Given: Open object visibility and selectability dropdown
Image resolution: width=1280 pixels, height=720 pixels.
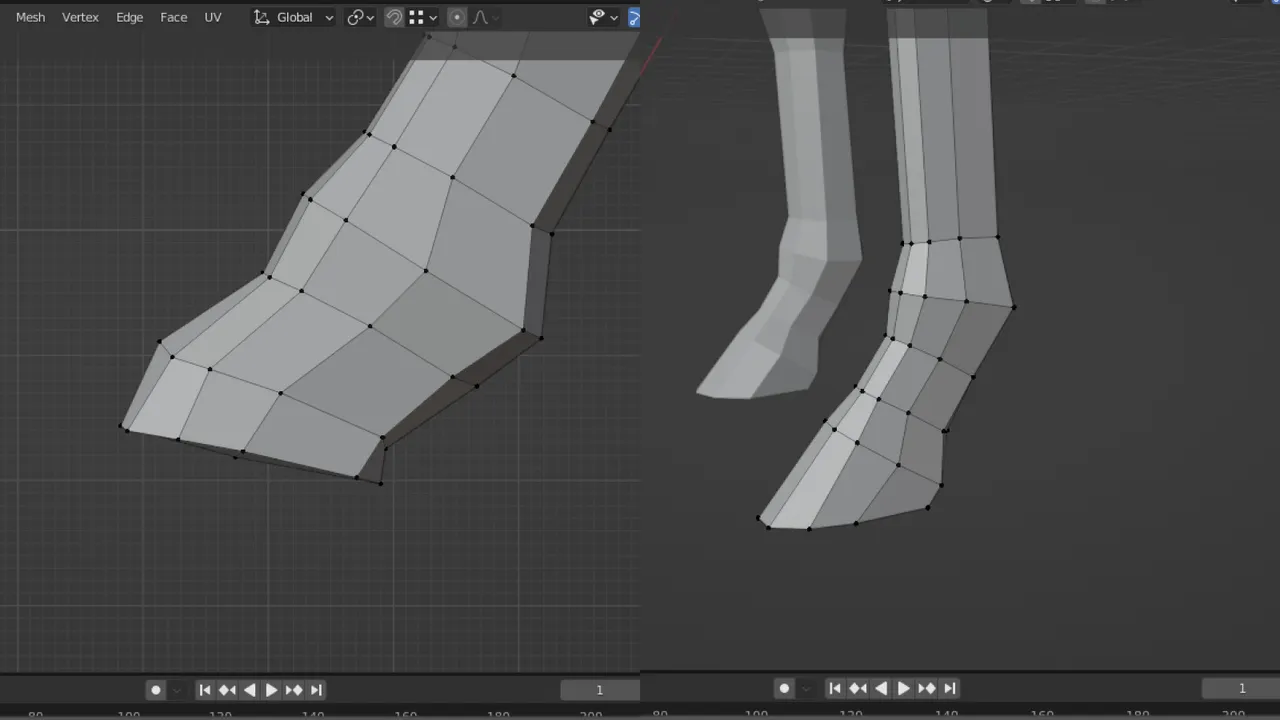Looking at the screenshot, I should pos(603,17).
